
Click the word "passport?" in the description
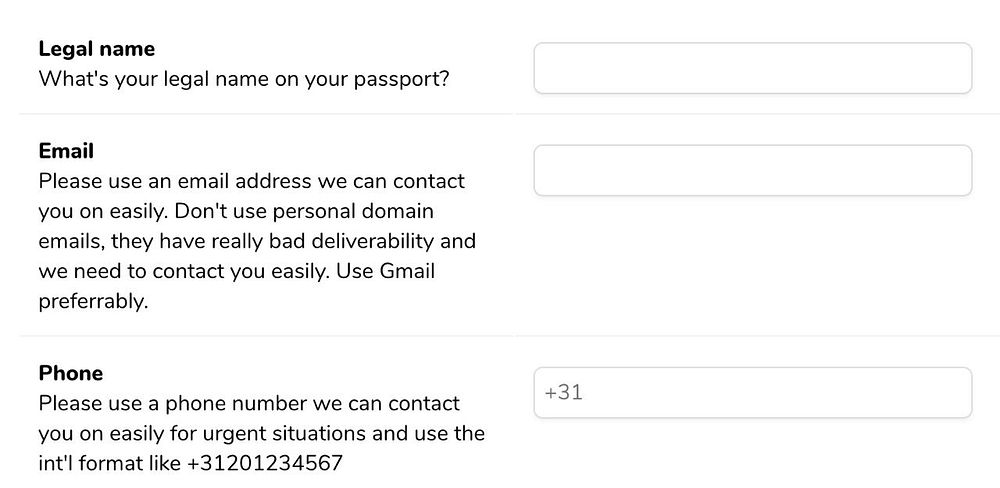[402, 78]
